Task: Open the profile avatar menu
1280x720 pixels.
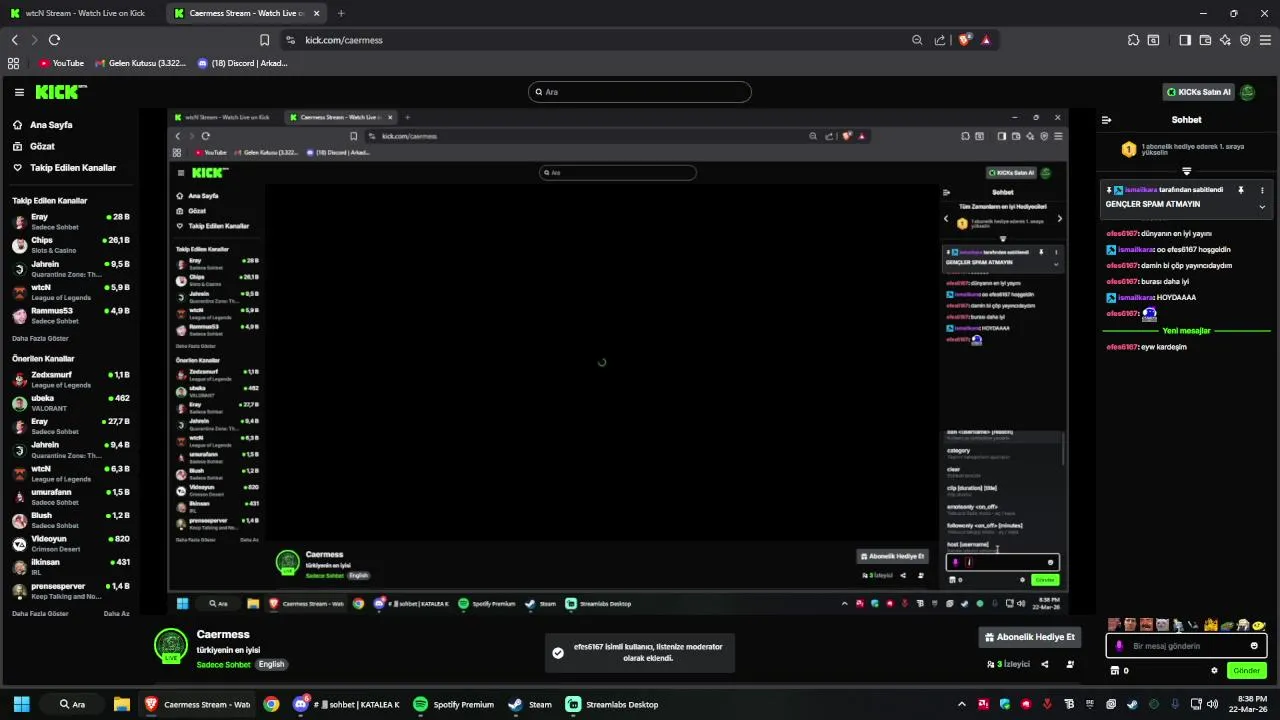Action: click(1247, 92)
